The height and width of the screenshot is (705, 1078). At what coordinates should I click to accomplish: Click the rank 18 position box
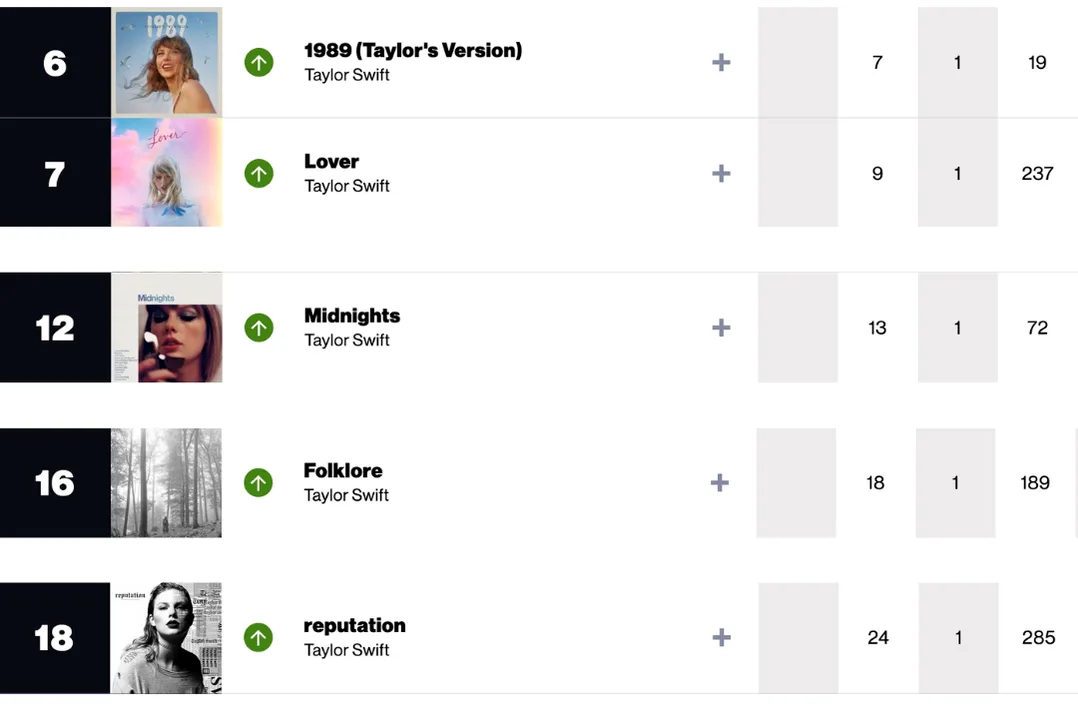55,638
